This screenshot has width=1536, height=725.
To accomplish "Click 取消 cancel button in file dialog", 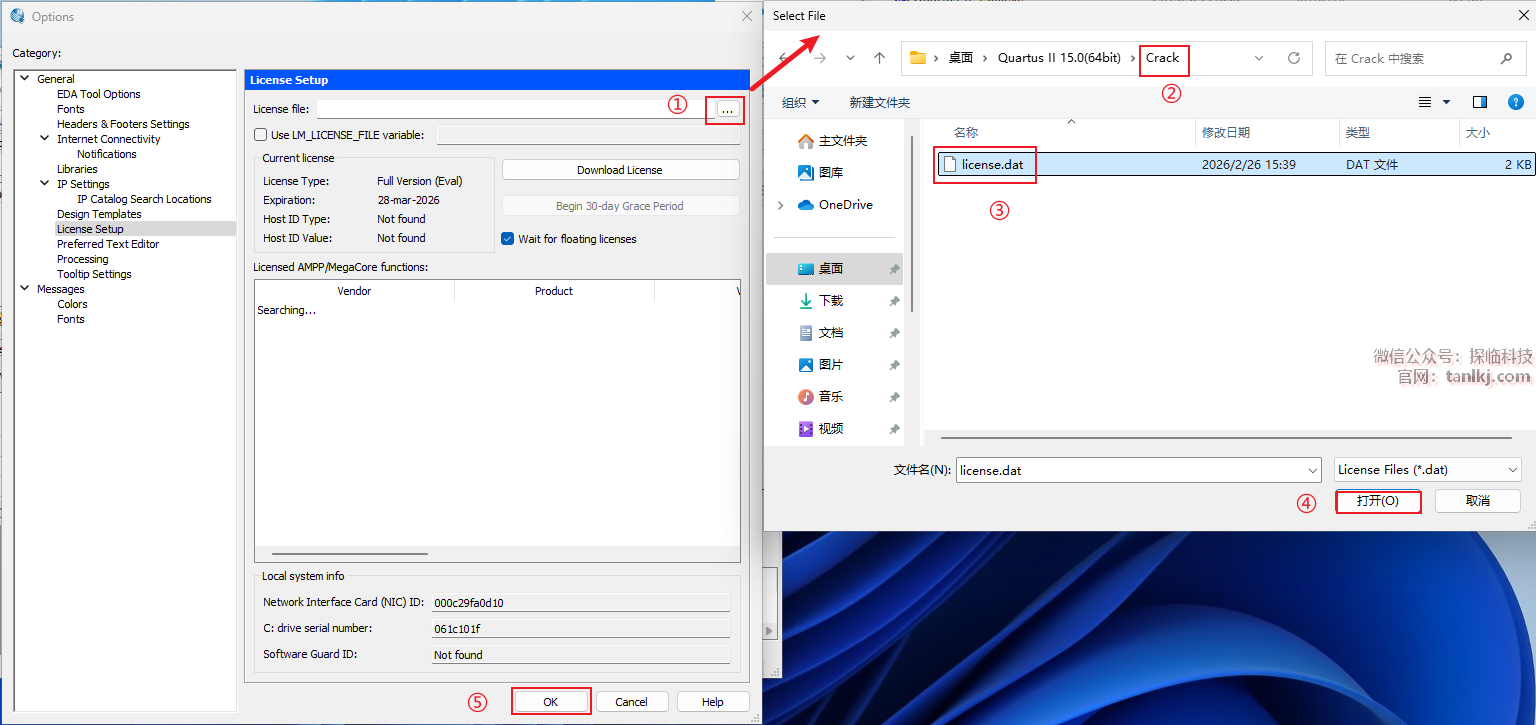I will click(1478, 500).
